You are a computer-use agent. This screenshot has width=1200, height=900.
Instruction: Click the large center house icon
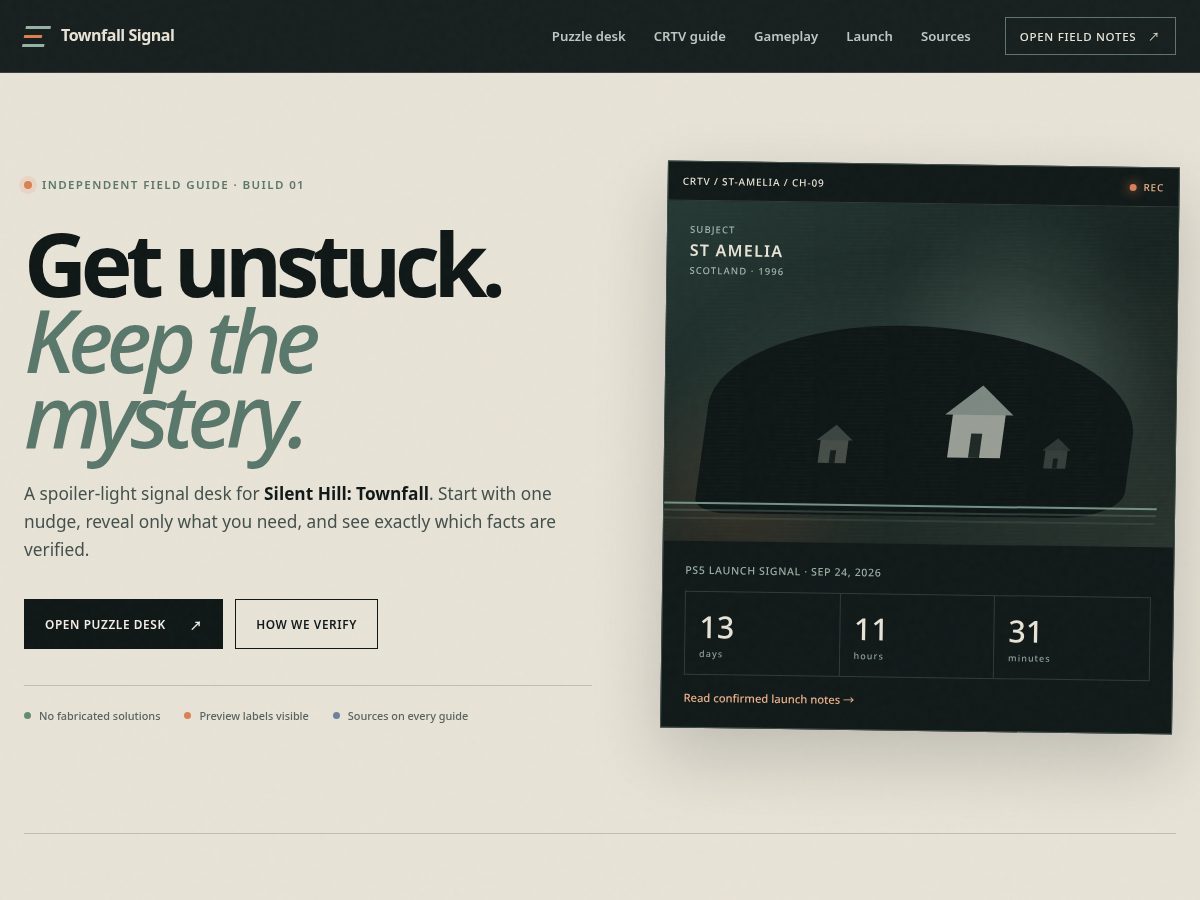coord(978,422)
